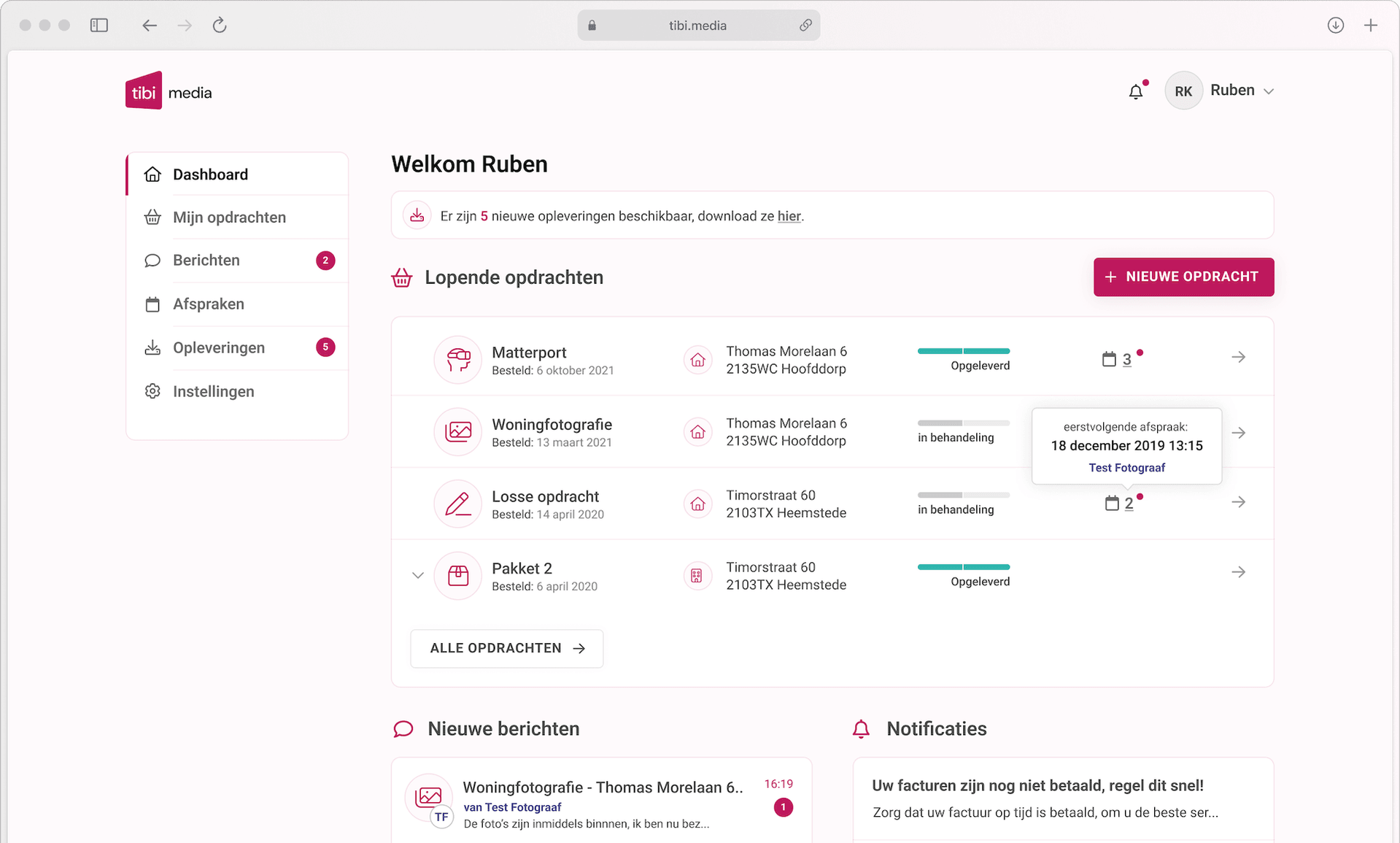Screen dimensions: 1400x843
Task: Click the Matterport order icon
Action: point(457,359)
